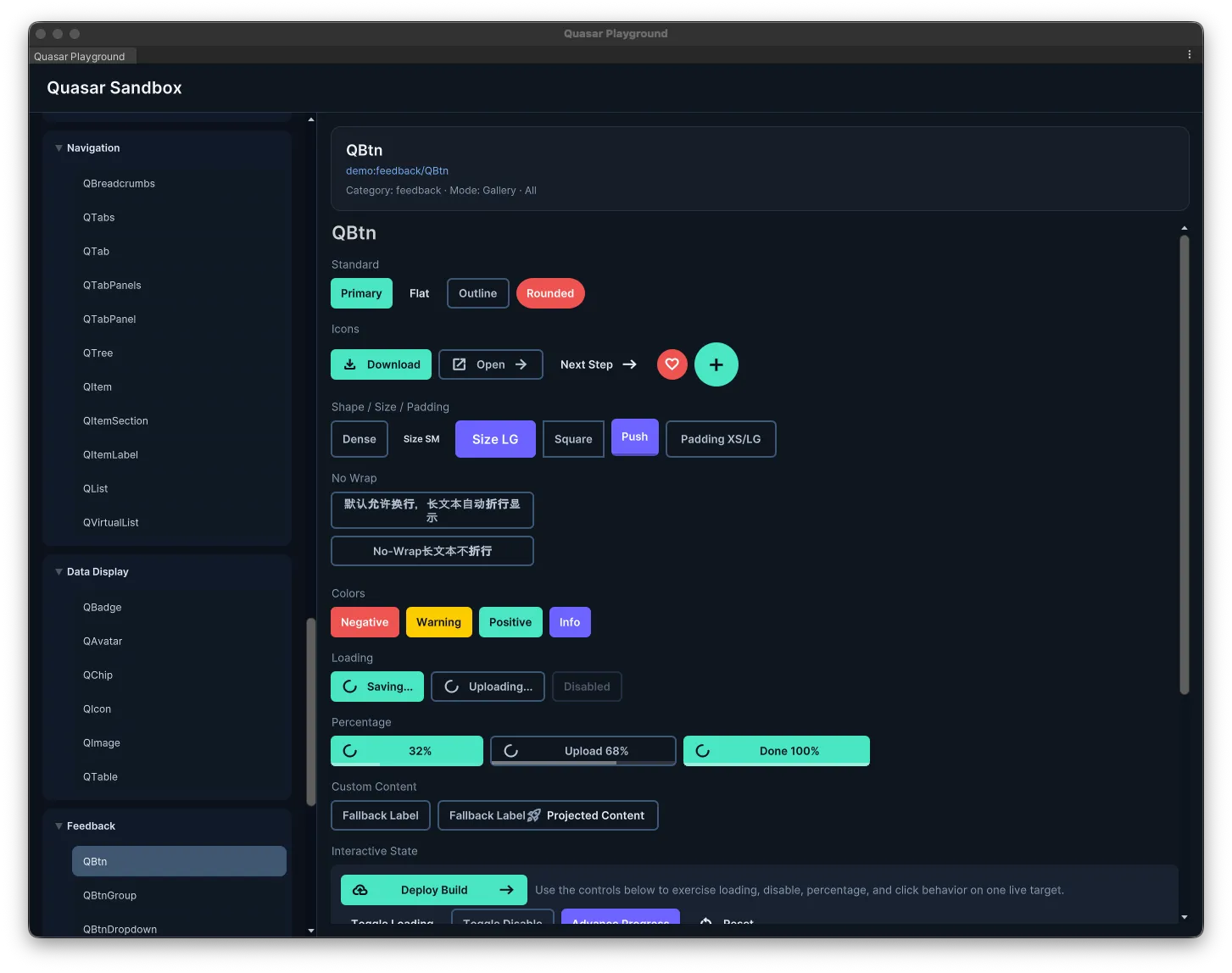1232x973 pixels.
Task: Click the Outline button
Action: [478, 293]
